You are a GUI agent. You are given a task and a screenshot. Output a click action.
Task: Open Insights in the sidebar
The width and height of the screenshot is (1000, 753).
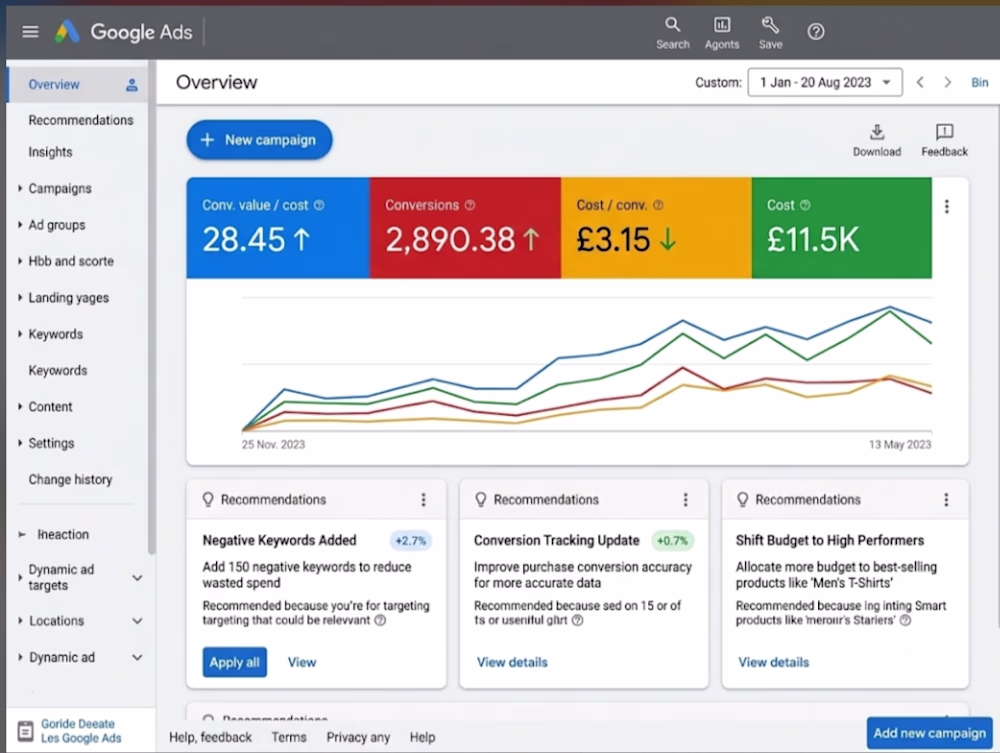tap(50, 152)
